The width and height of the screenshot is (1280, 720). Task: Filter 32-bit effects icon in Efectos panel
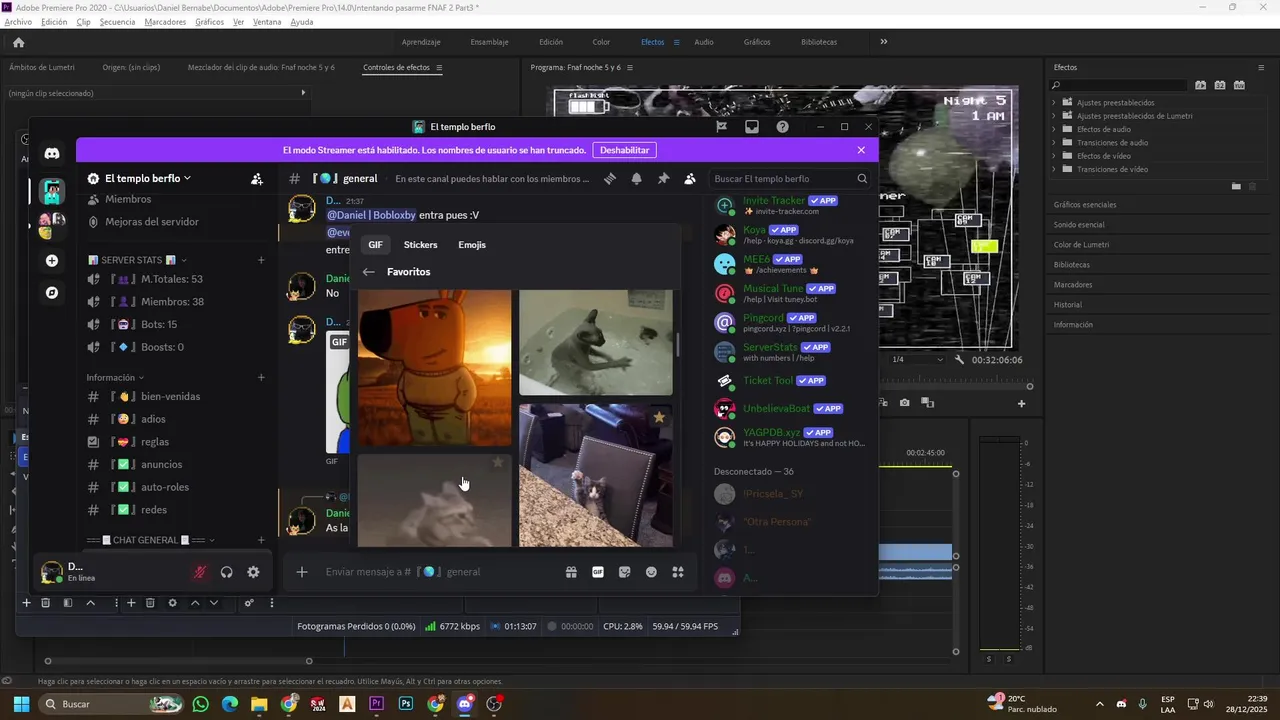tap(1220, 85)
